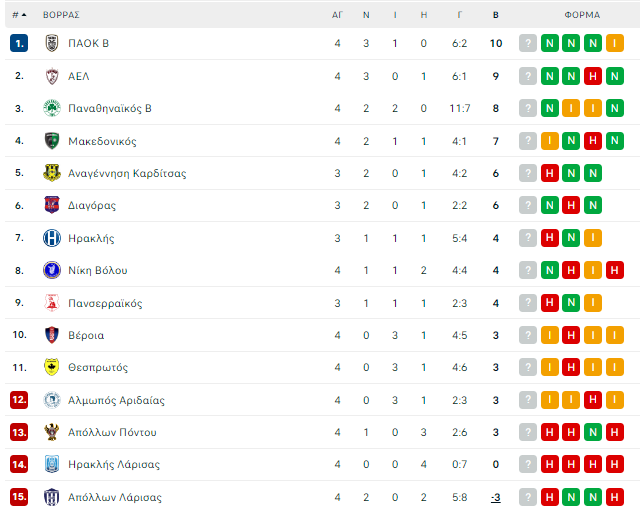Viewport: 640px width, 510px height.
Task: Select the Ηρακλής blue H logo
Action: [x=52, y=238]
